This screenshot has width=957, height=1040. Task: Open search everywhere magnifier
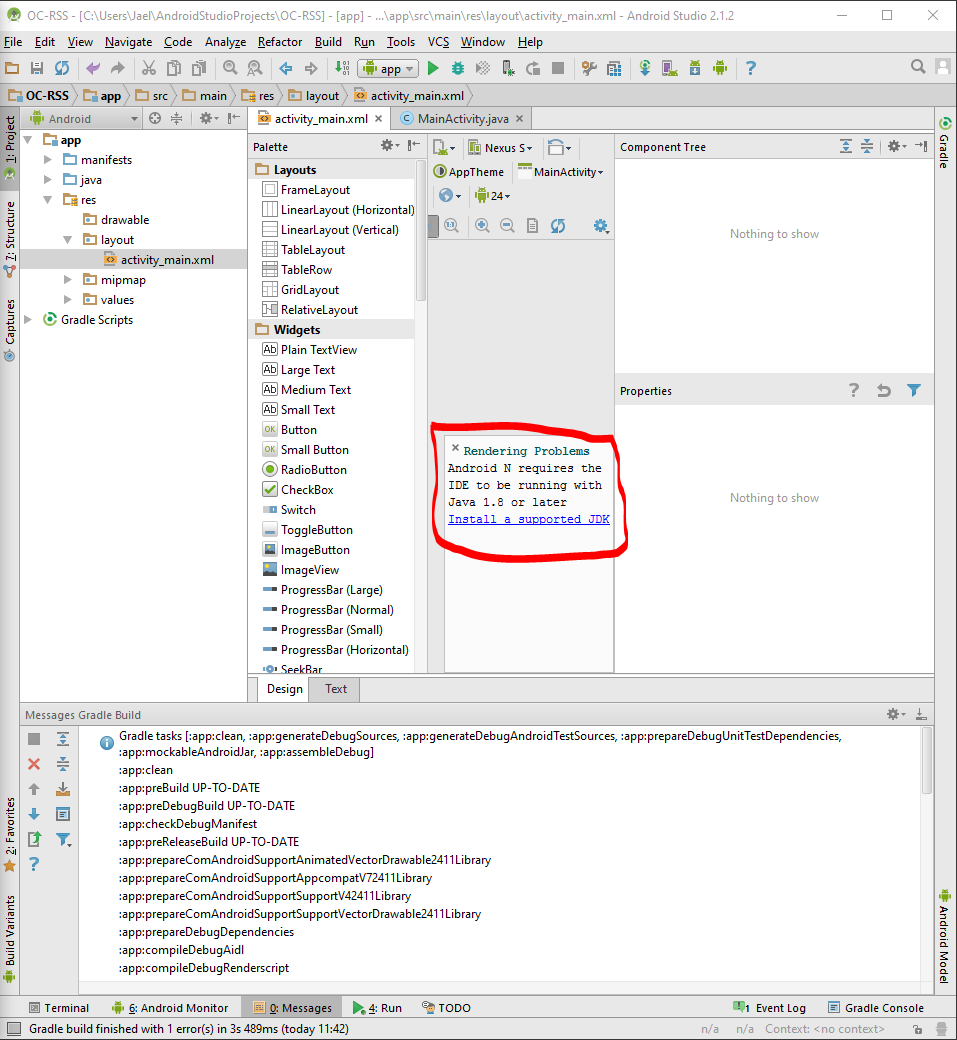click(x=917, y=67)
